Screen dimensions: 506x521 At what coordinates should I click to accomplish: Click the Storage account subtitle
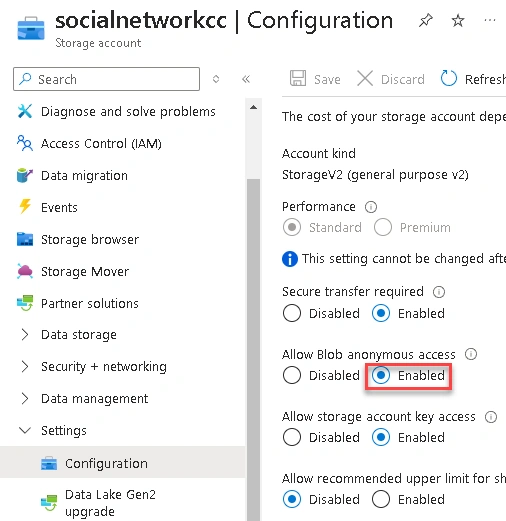coord(98,43)
